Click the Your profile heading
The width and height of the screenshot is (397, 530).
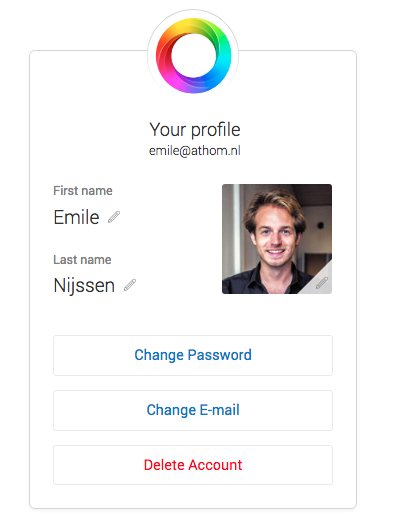coord(195,130)
